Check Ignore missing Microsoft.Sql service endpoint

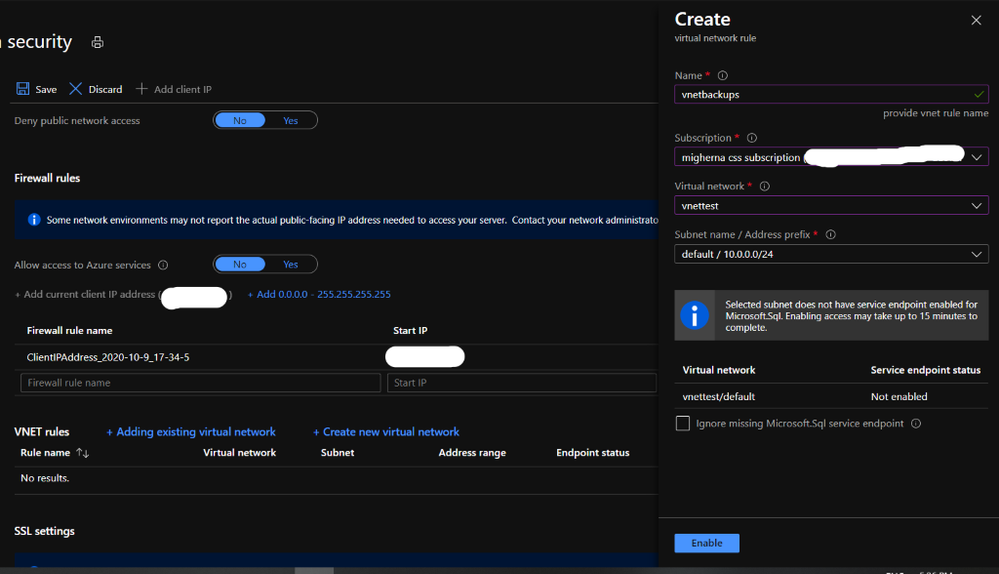tap(682, 424)
